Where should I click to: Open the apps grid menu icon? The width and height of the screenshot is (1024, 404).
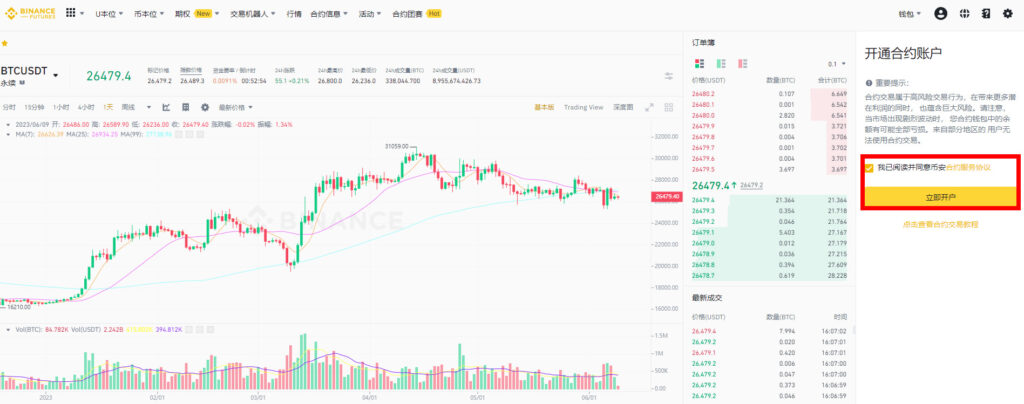tap(71, 13)
